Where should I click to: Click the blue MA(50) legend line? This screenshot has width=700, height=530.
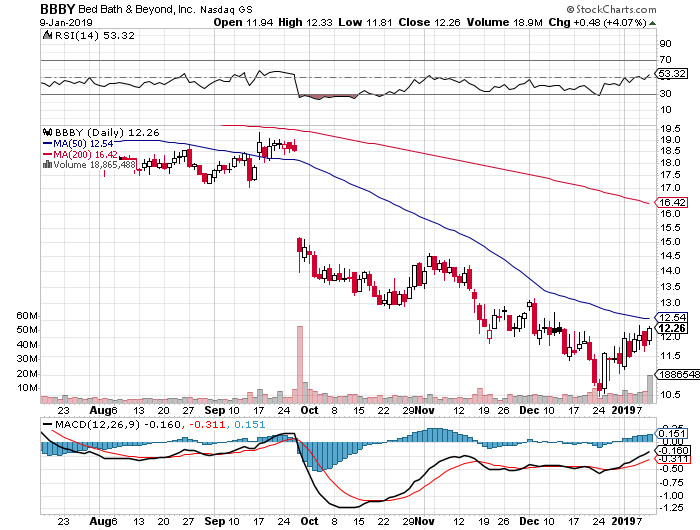point(47,144)
